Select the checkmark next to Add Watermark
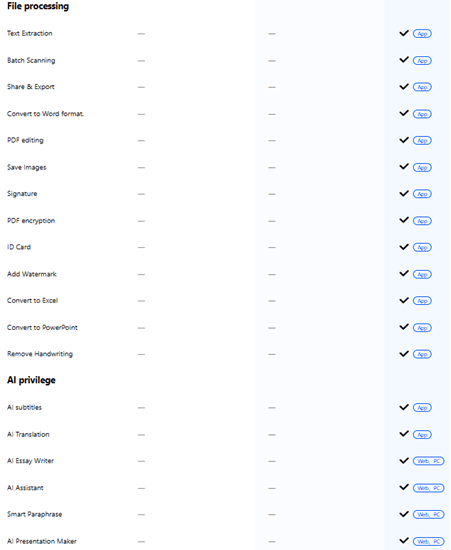Screen dimensions: 451x550 point(404,273)
